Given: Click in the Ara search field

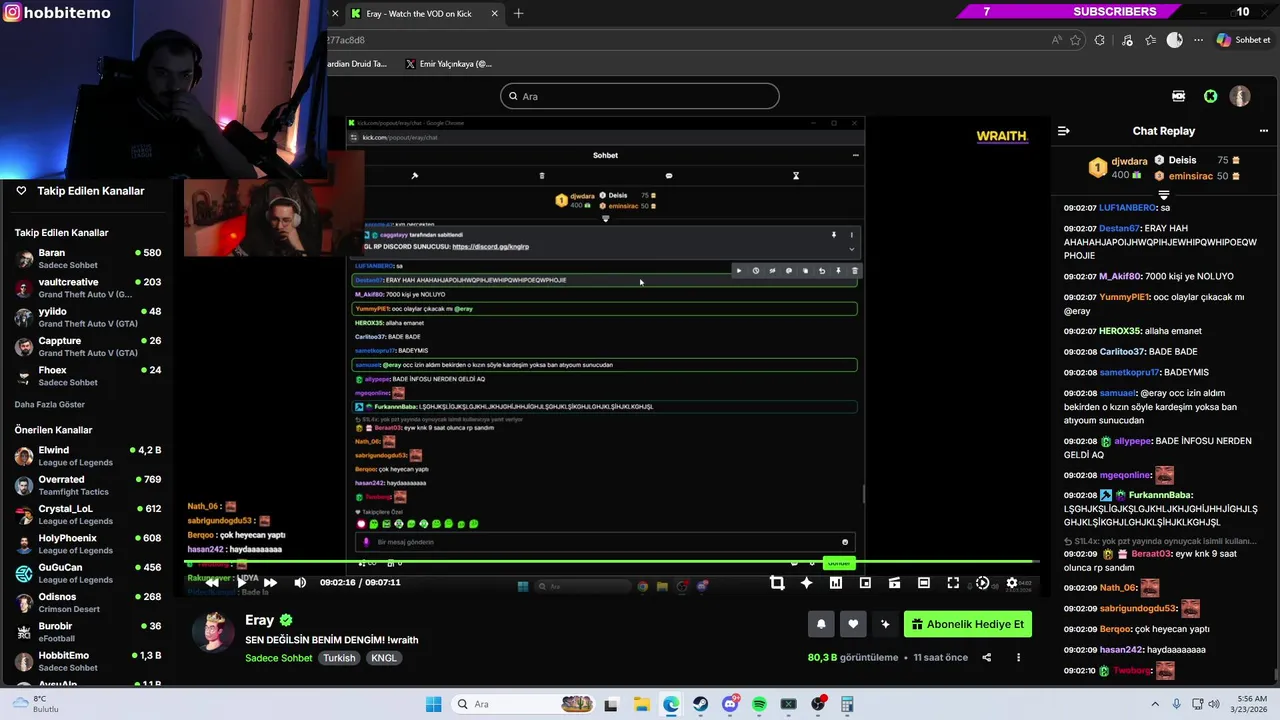Looking at the screenshot, I should (640, 96).
